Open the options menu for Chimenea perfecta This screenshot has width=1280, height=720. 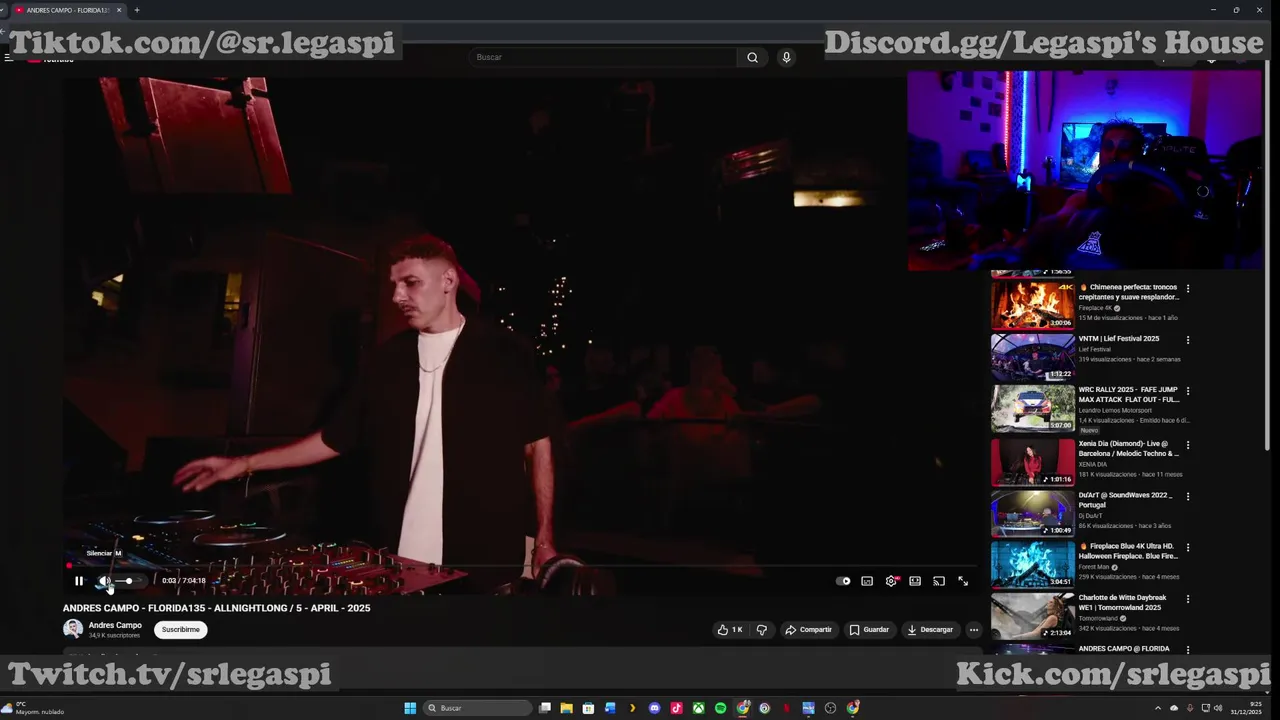coord(1188,288)
